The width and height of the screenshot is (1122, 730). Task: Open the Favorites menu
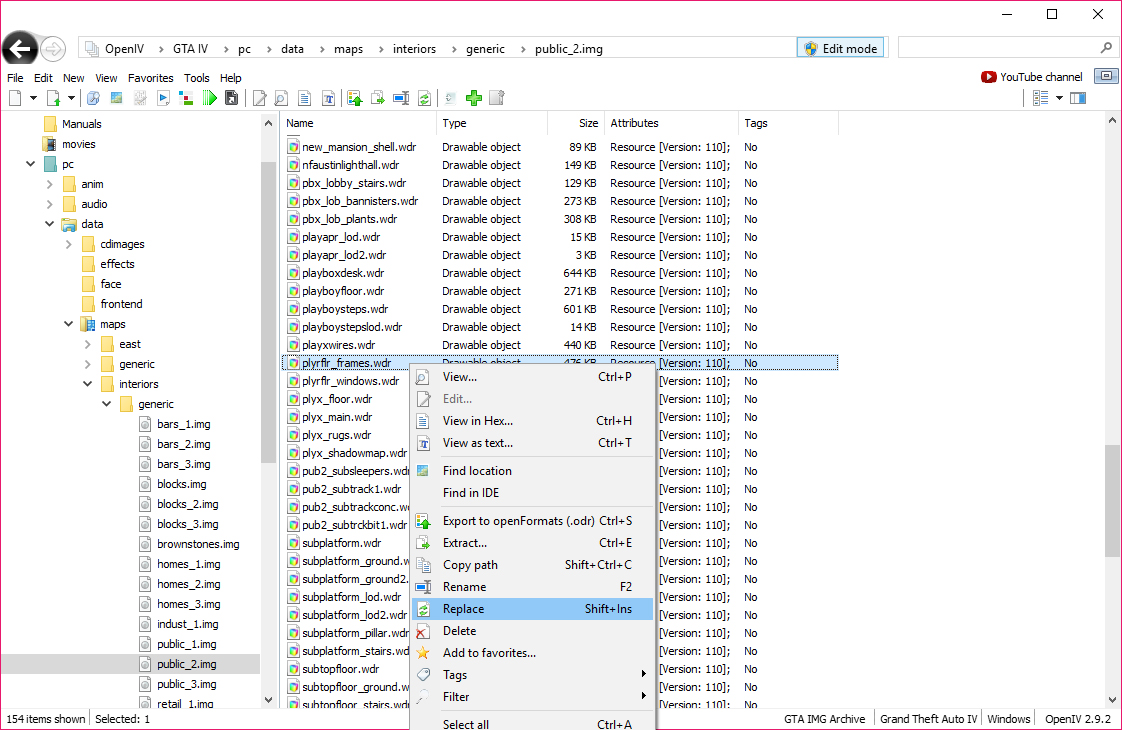click(x=150, y=78)
